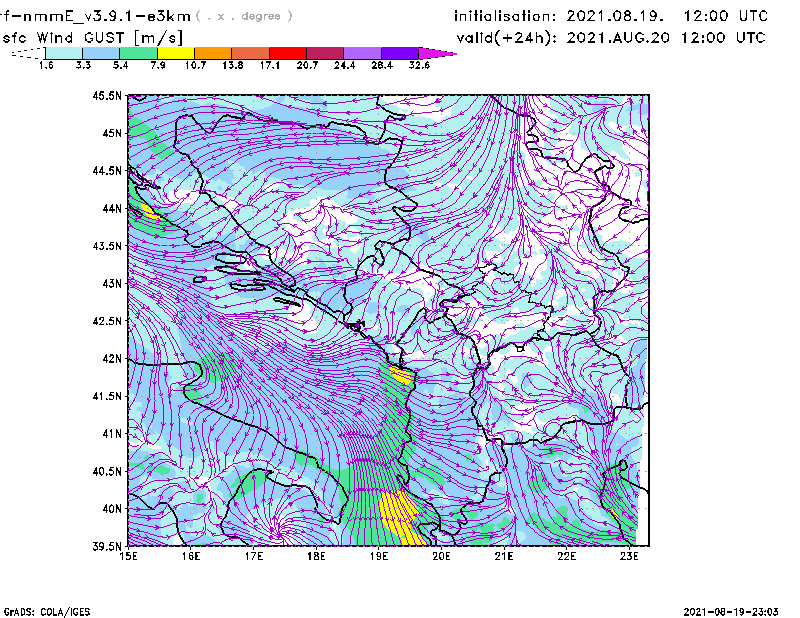Choose the crimson legend swatch after 20.7
Viewport: 800px width, 618px height.
(326, 53)
